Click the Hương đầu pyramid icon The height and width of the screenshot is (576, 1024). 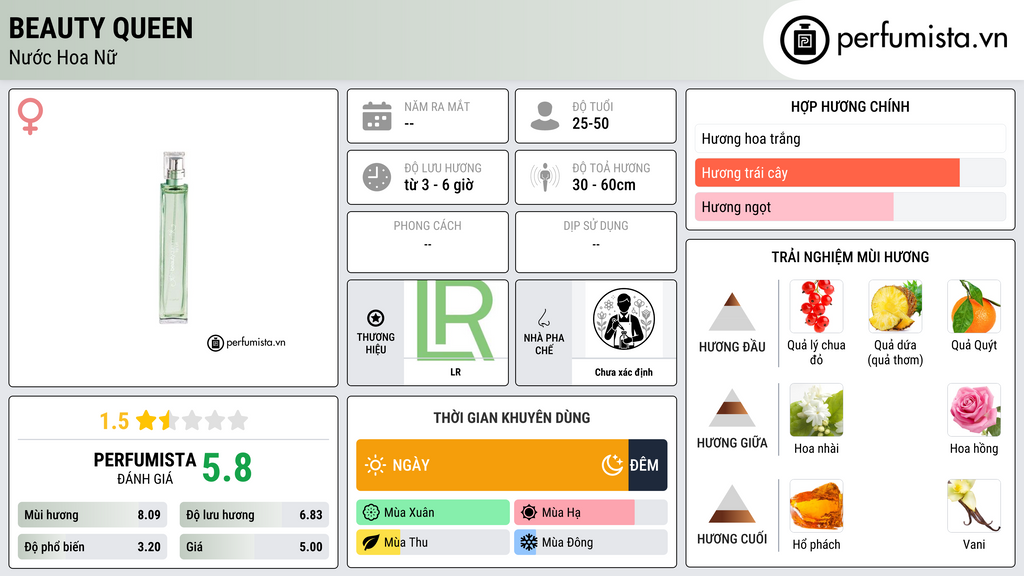732,312
